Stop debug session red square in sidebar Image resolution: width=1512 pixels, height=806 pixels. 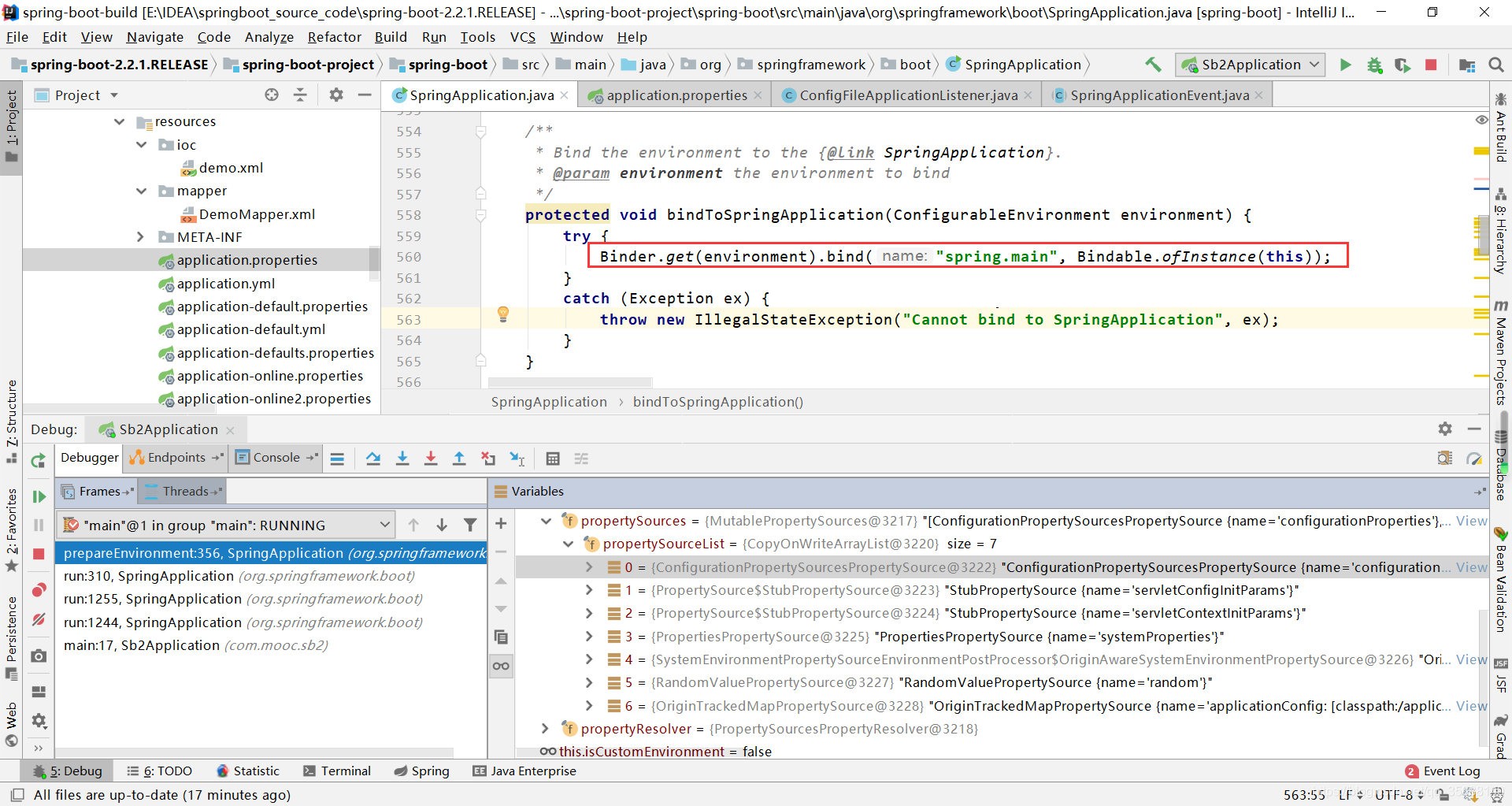pyautogui.click(x=38, y=554)
